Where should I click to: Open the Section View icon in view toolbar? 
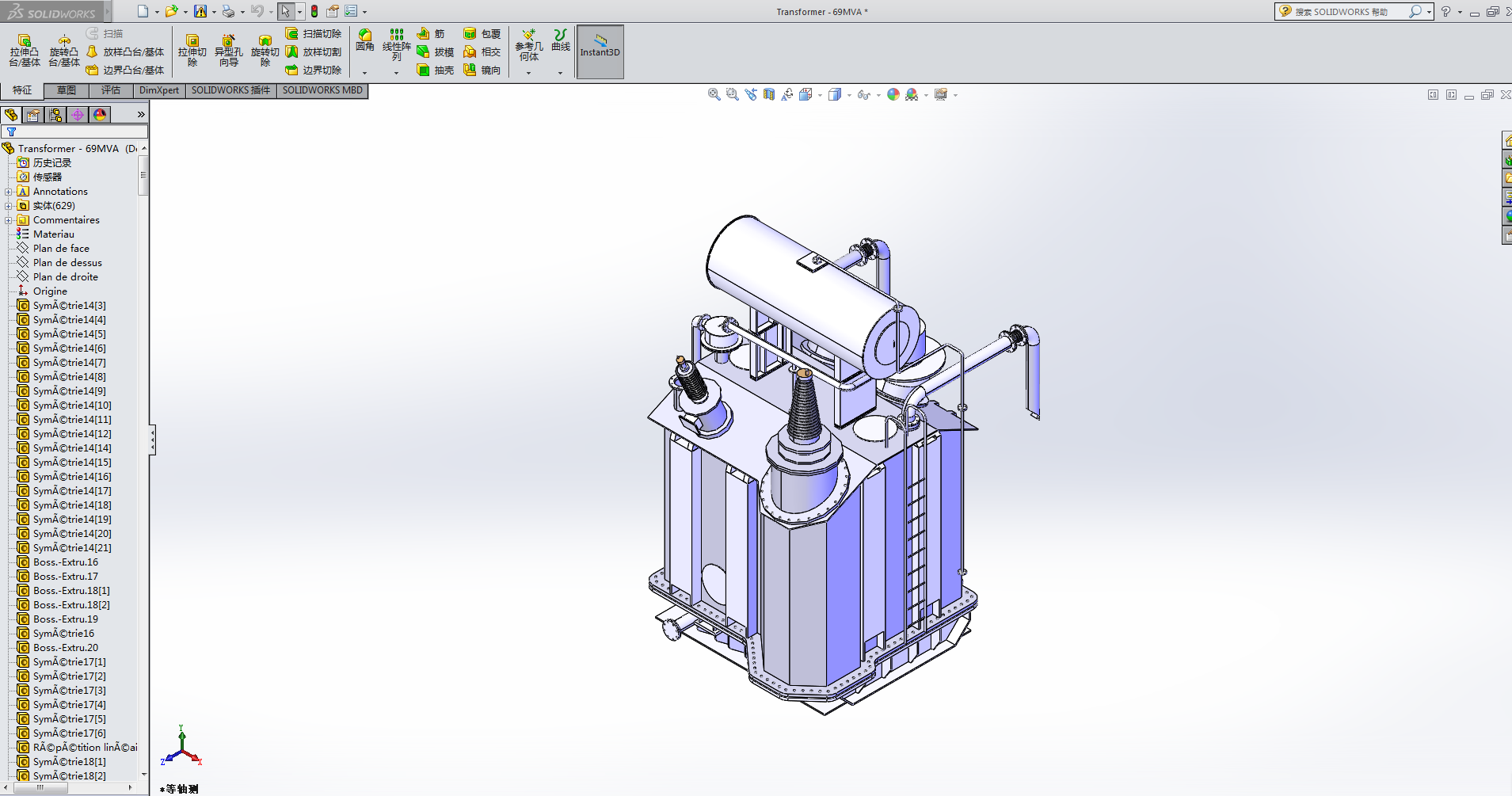[769, 94]
